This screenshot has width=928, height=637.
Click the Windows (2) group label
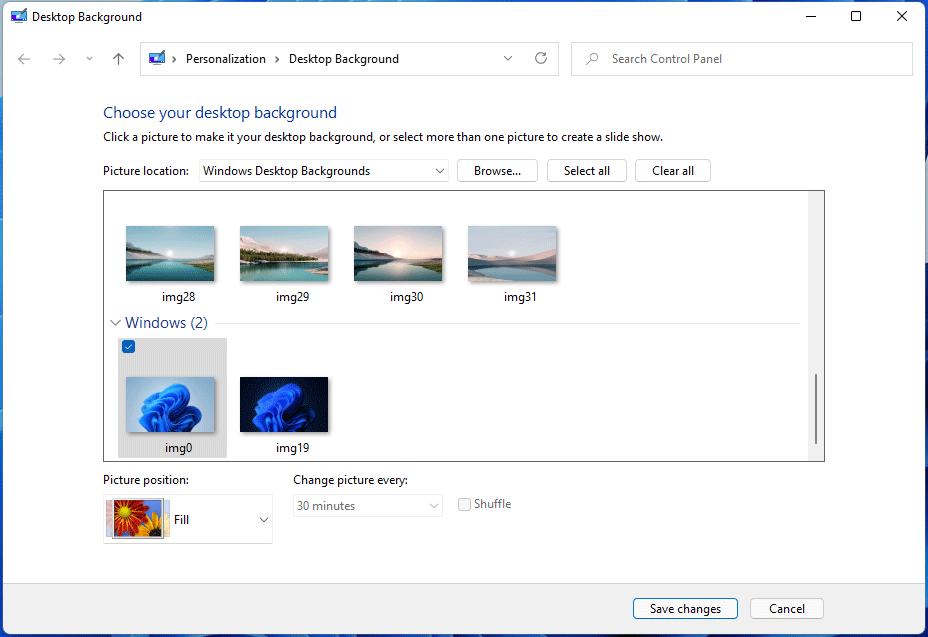166,323
